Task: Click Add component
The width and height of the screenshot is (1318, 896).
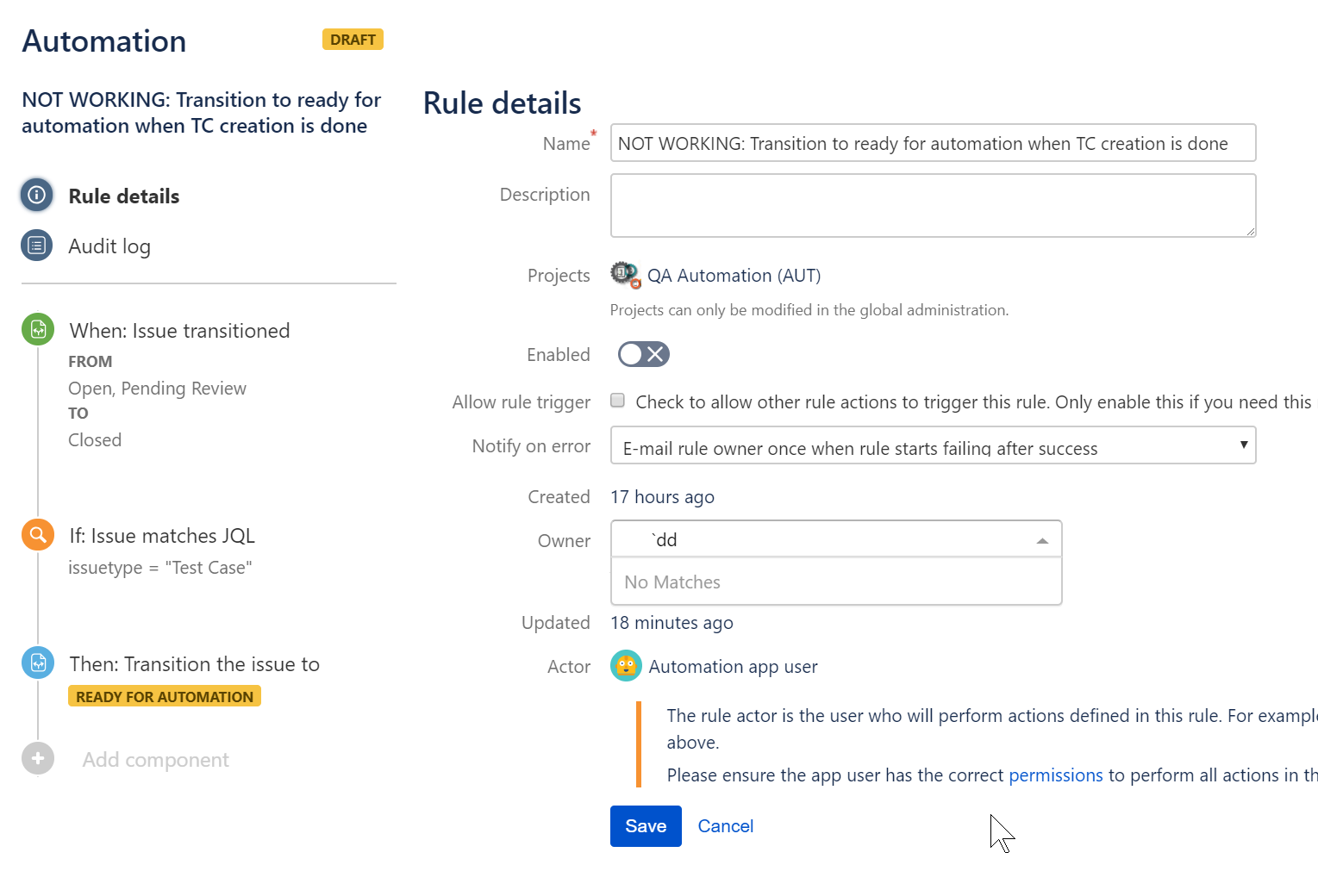Action: tap(156, 760)
